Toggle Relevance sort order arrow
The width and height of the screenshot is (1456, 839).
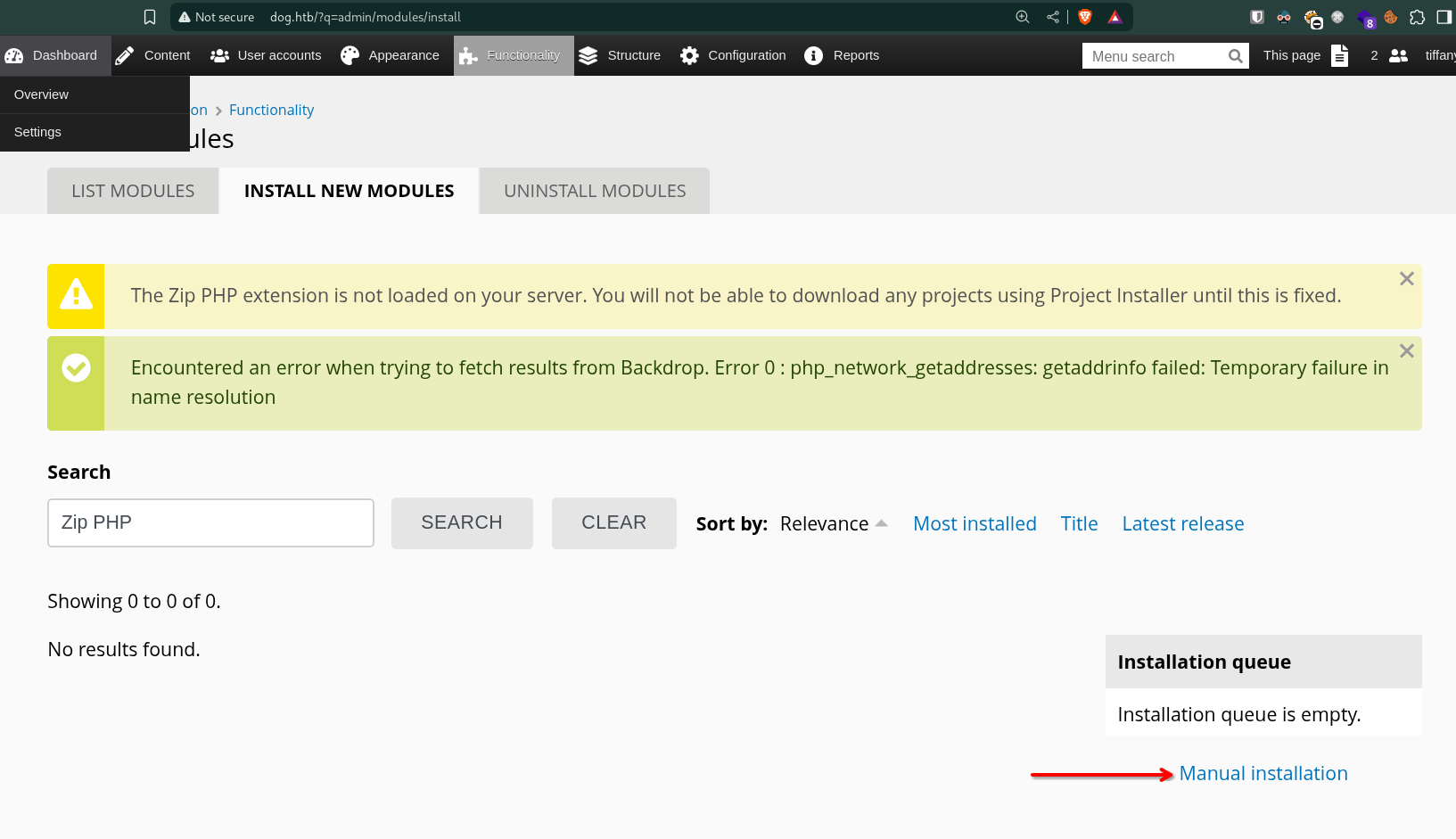click(x=882, y=523)
